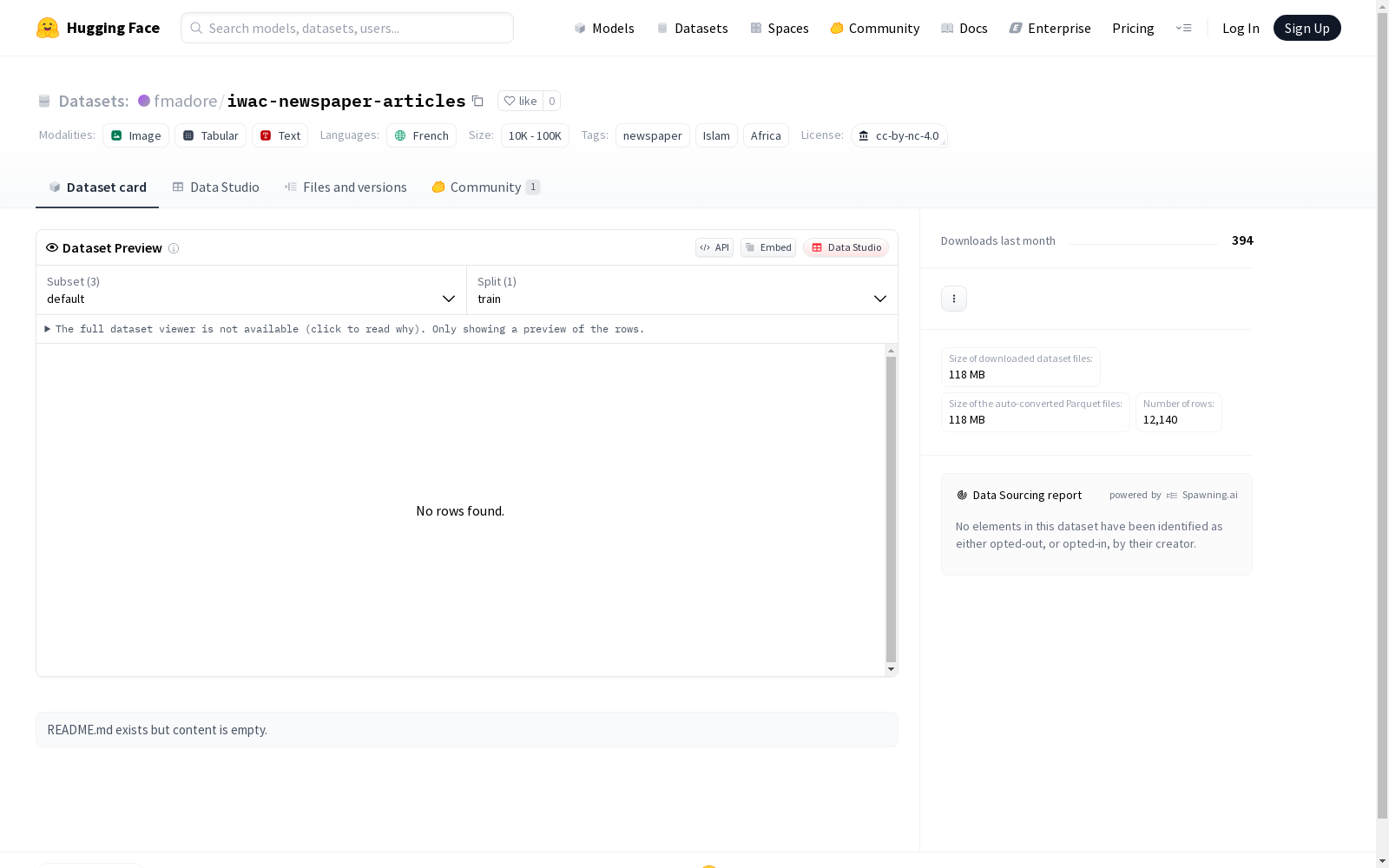Open Community in the top navigation
The image size is (1389, 868).
pyautogui.click(x=875, y=28)
